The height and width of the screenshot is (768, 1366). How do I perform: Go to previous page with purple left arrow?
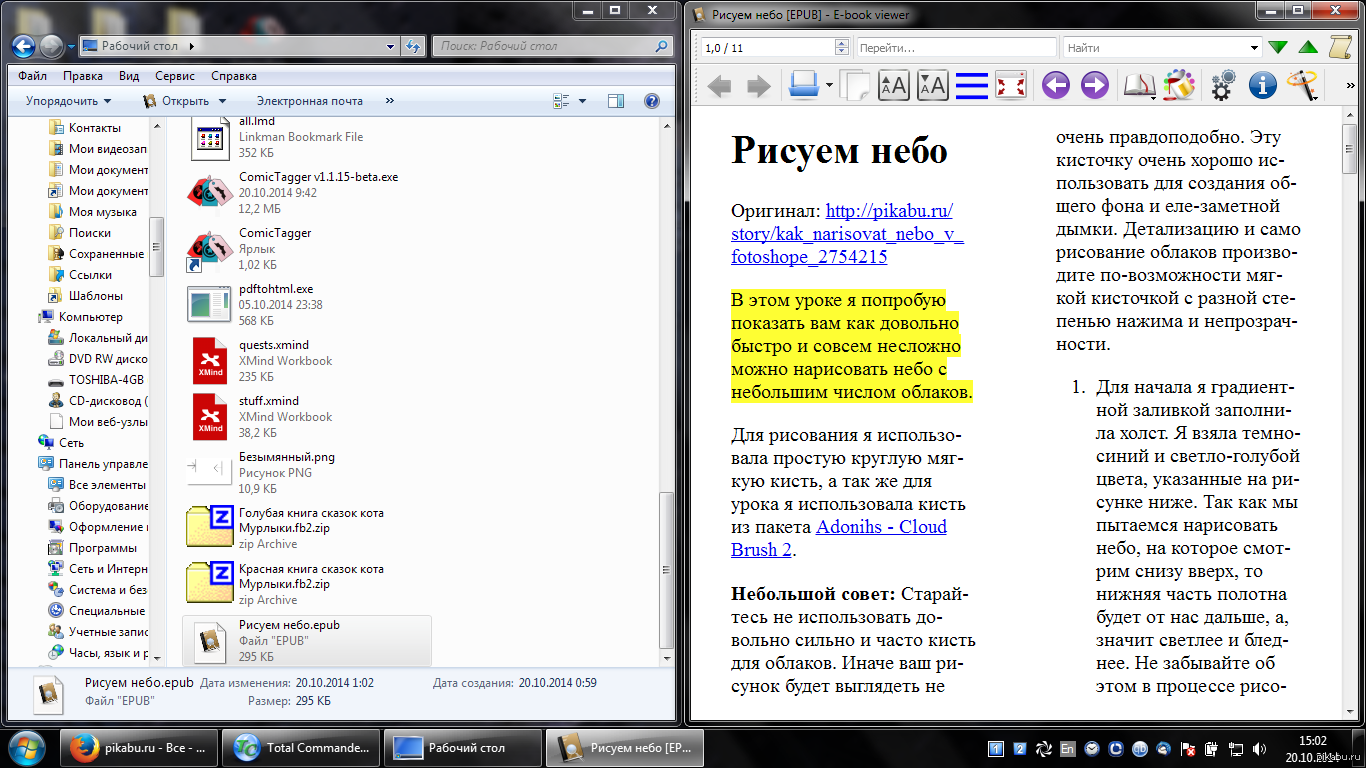1056,86
